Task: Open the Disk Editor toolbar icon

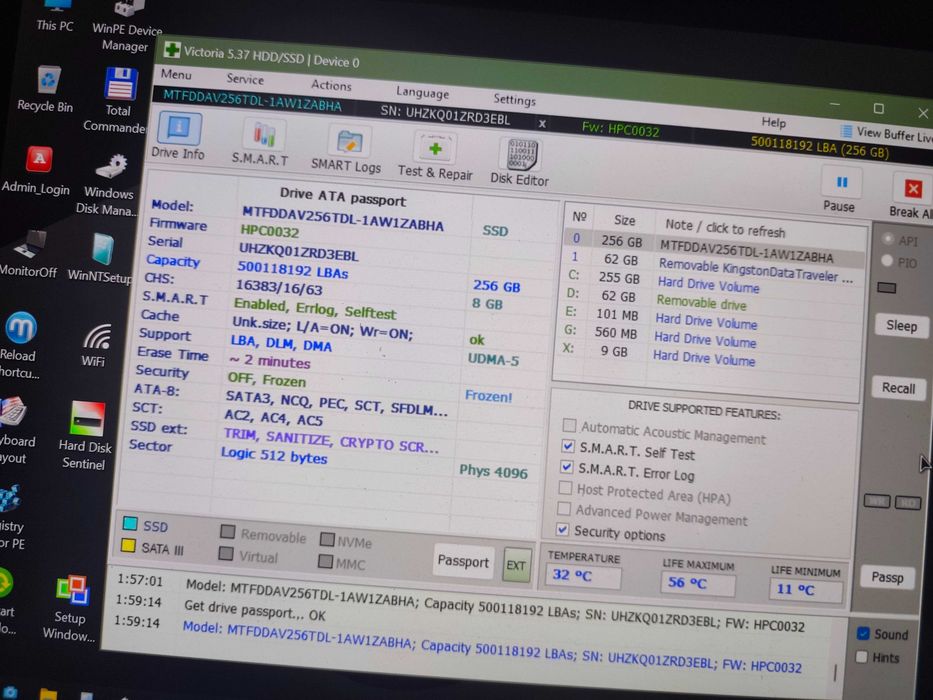Action: (x=522, y=155)
